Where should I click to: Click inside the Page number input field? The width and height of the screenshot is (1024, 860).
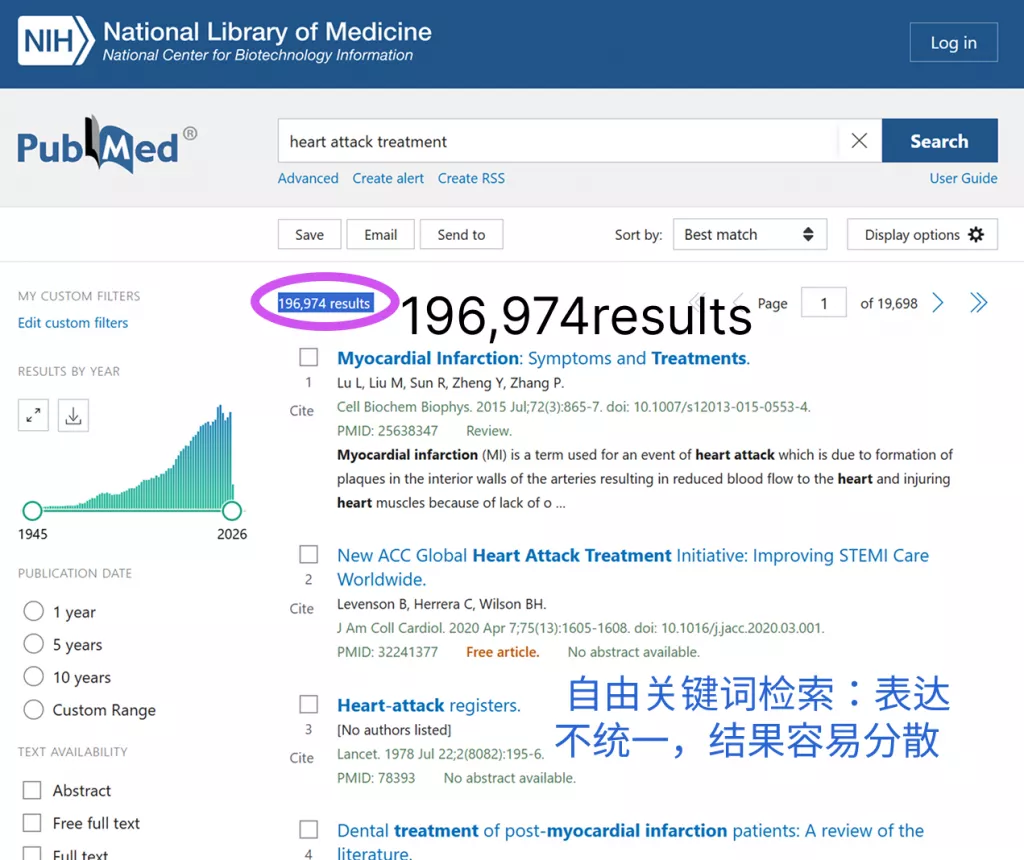click(824, 302)
